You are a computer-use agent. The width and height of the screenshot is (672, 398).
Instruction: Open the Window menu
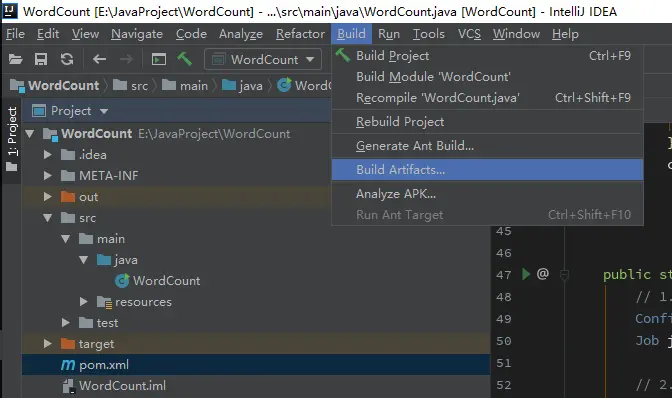516,33
